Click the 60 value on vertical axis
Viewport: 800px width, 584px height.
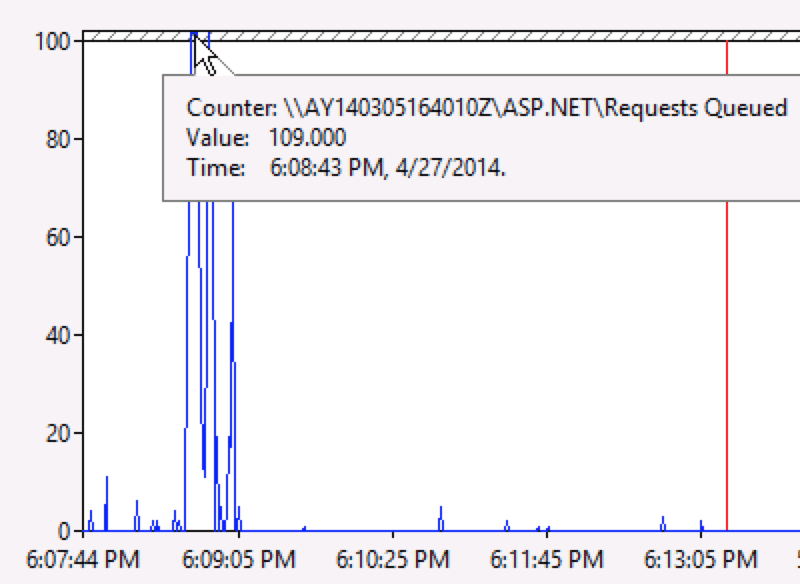tap(58, 237)
